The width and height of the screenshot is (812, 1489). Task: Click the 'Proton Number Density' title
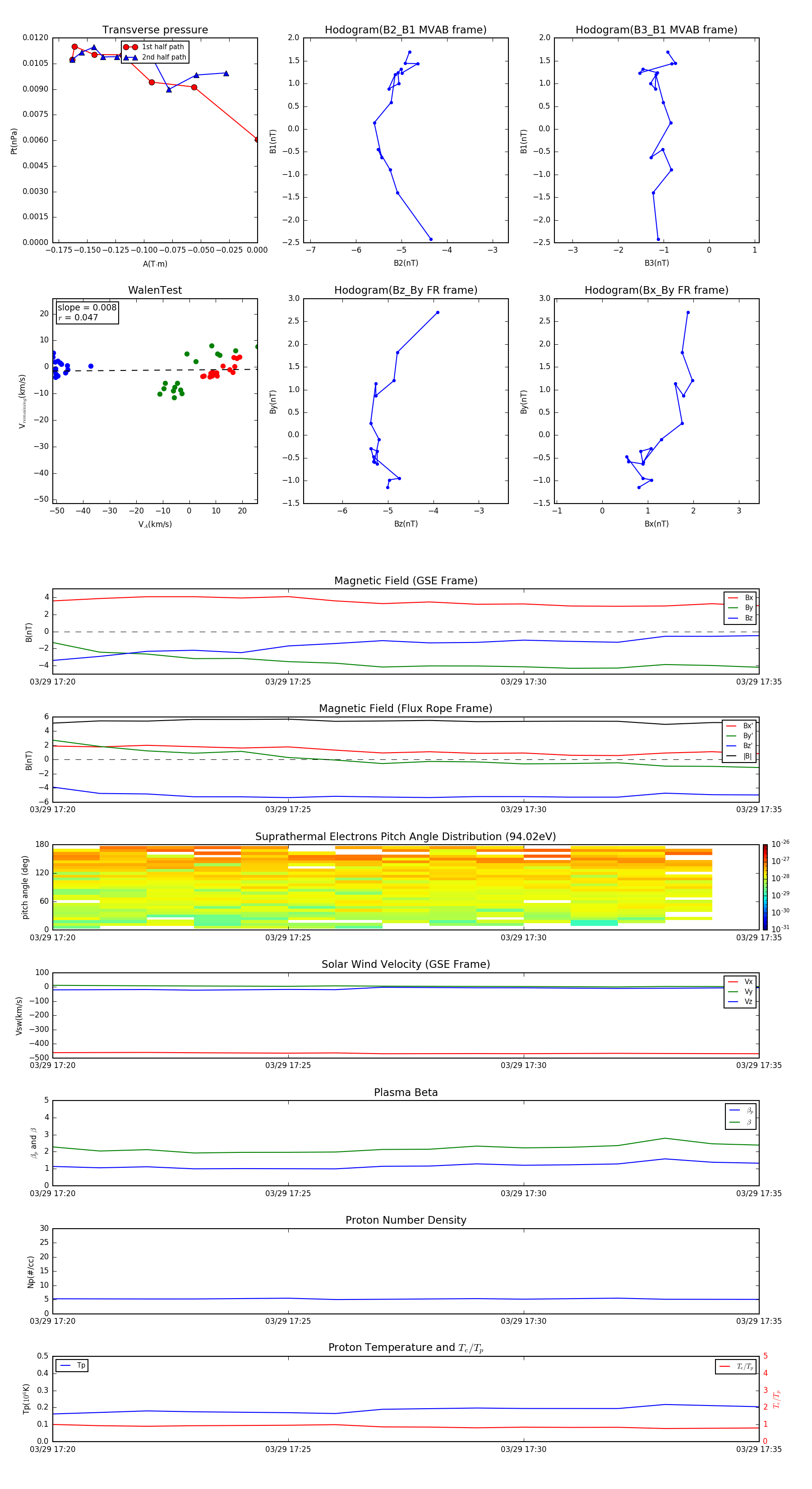[x=406, y=1220]
